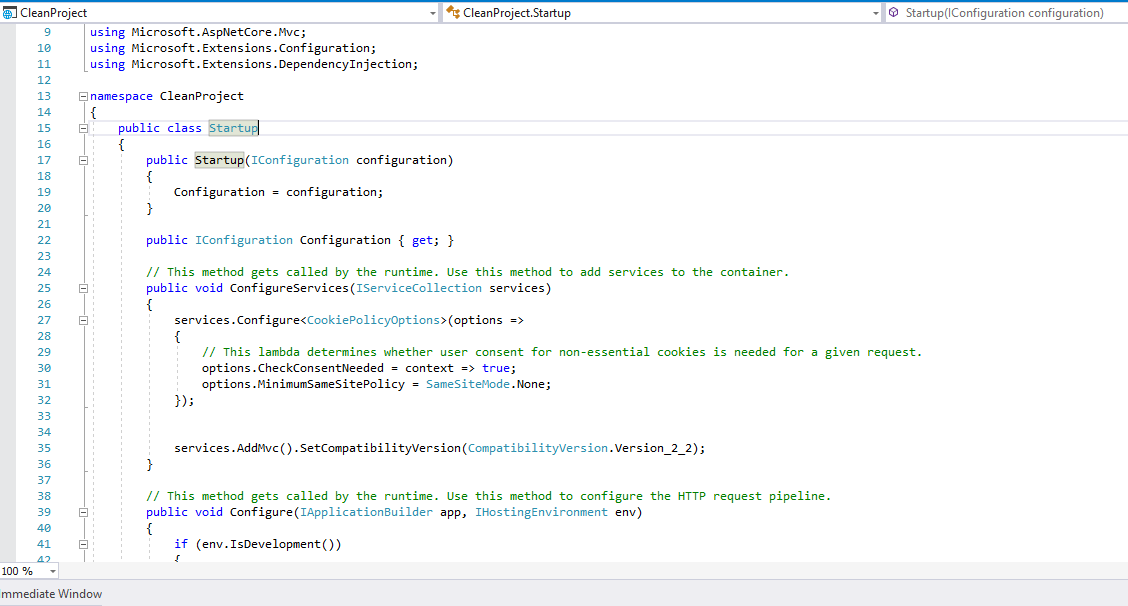Click the HTTP request pipeline comment on line 38
1128x606 pixels.
click(x=488, y=496)
